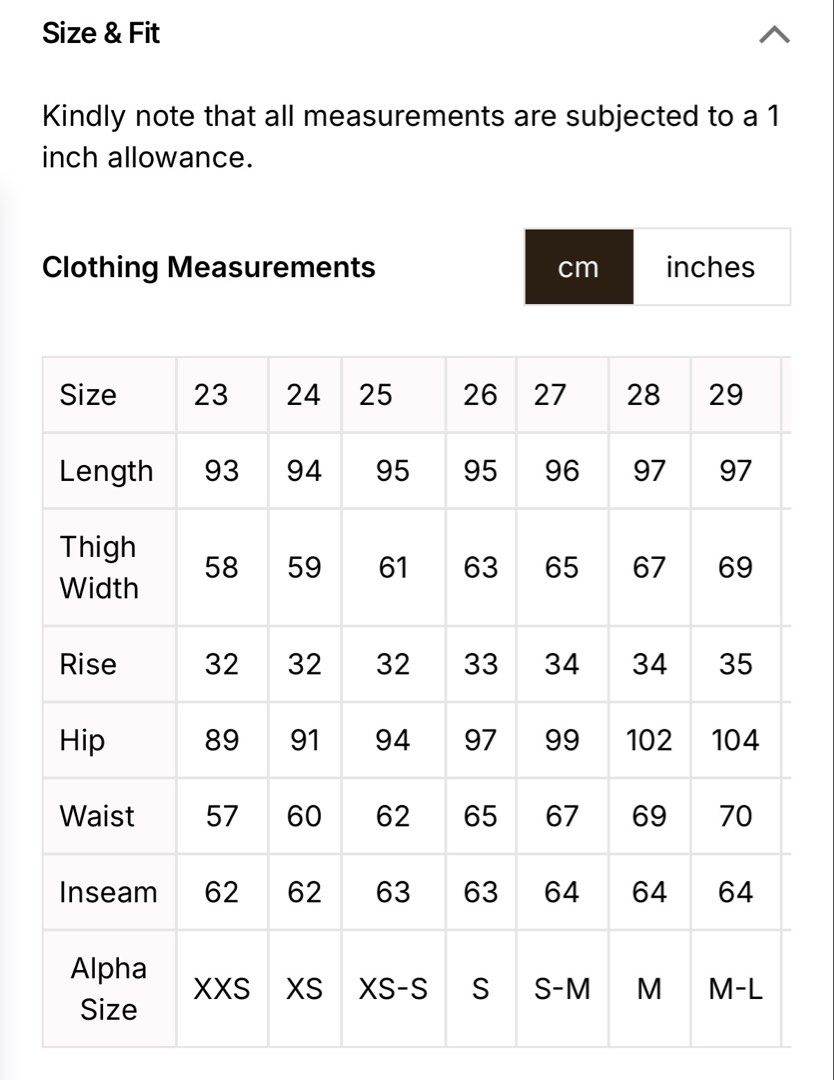Collapse the Size & Fit section chevron

774,34
